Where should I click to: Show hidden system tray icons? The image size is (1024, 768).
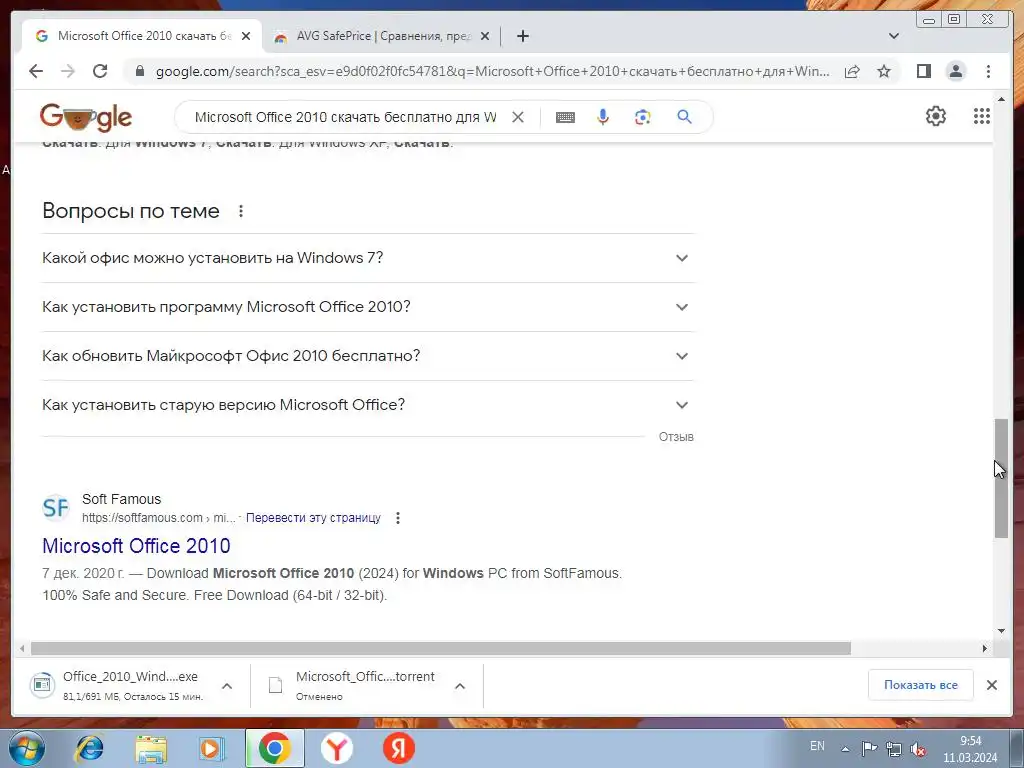tap(845, 749)
